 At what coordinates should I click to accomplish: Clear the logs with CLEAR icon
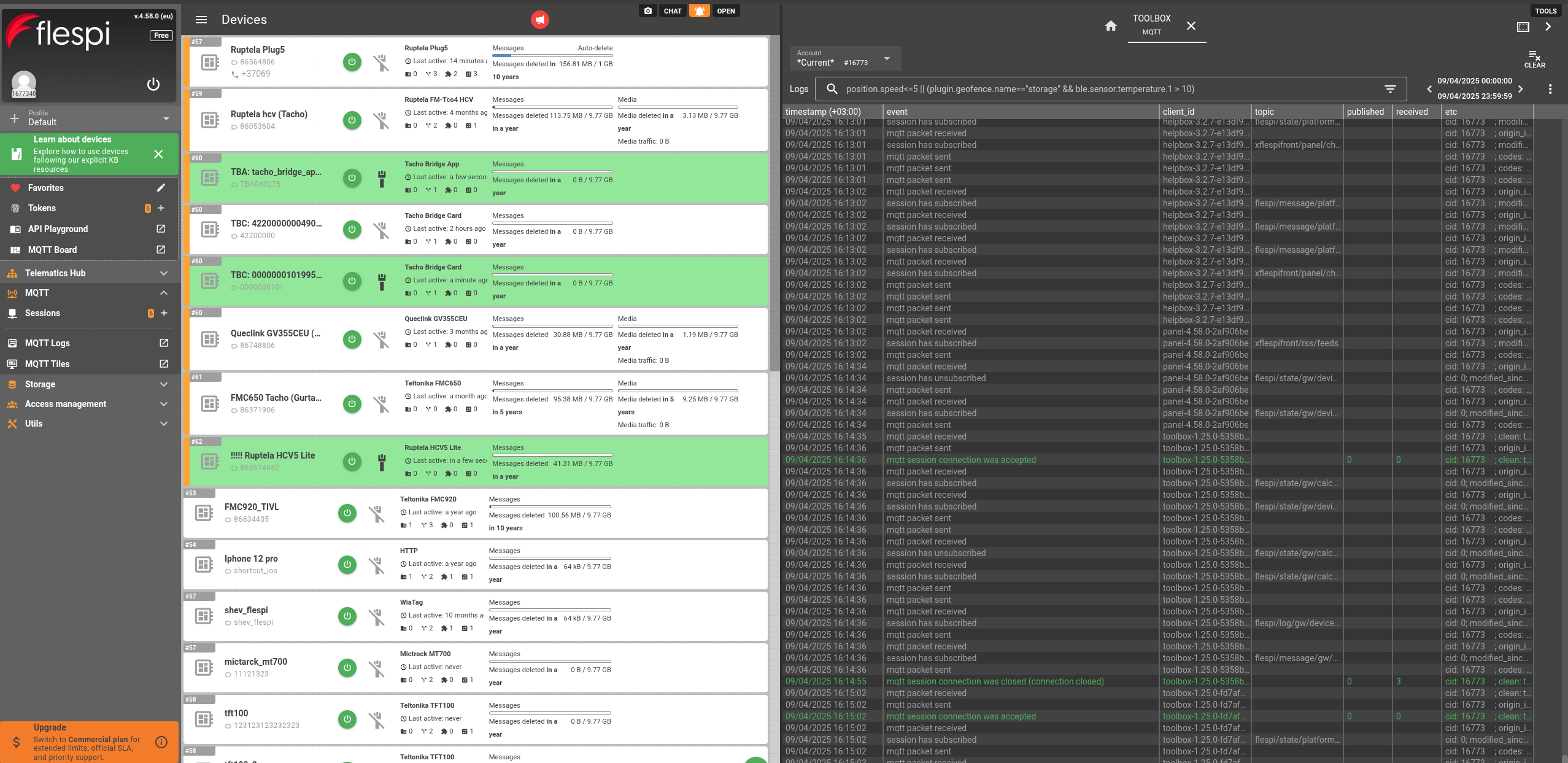[x=1534, y=59]
